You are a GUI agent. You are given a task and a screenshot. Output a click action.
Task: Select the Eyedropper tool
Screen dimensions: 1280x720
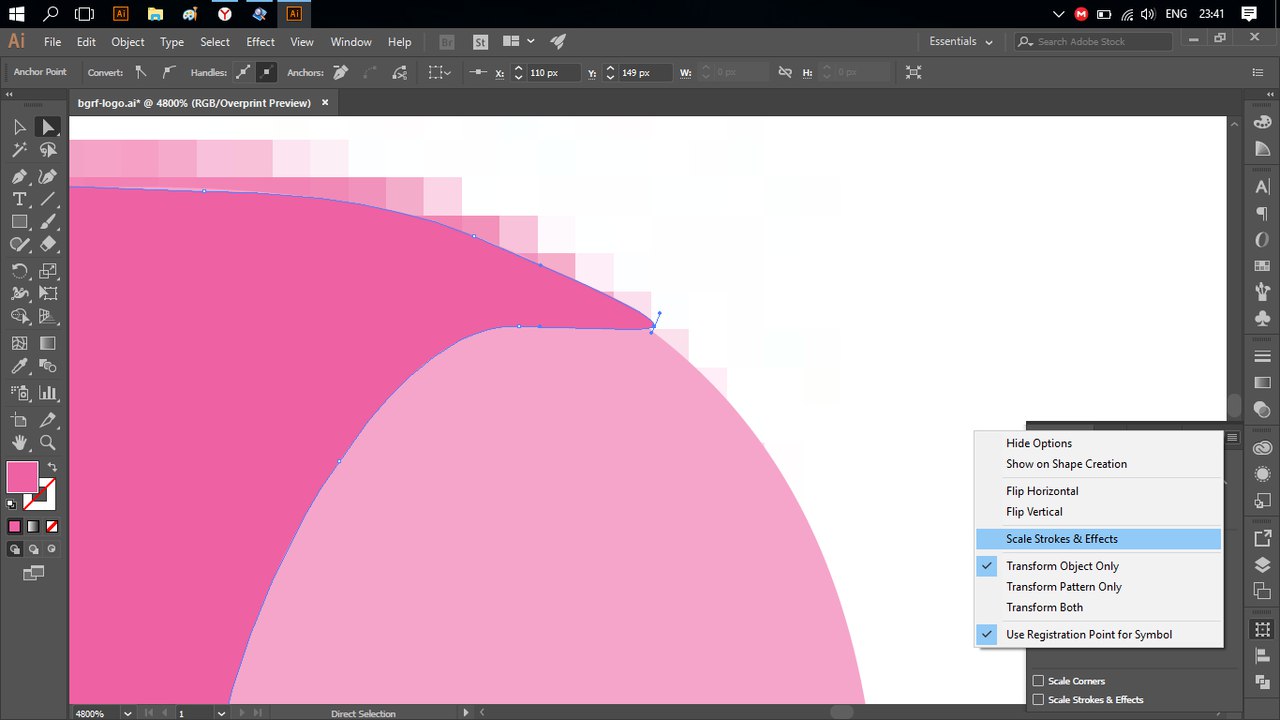tap(19, 367)
